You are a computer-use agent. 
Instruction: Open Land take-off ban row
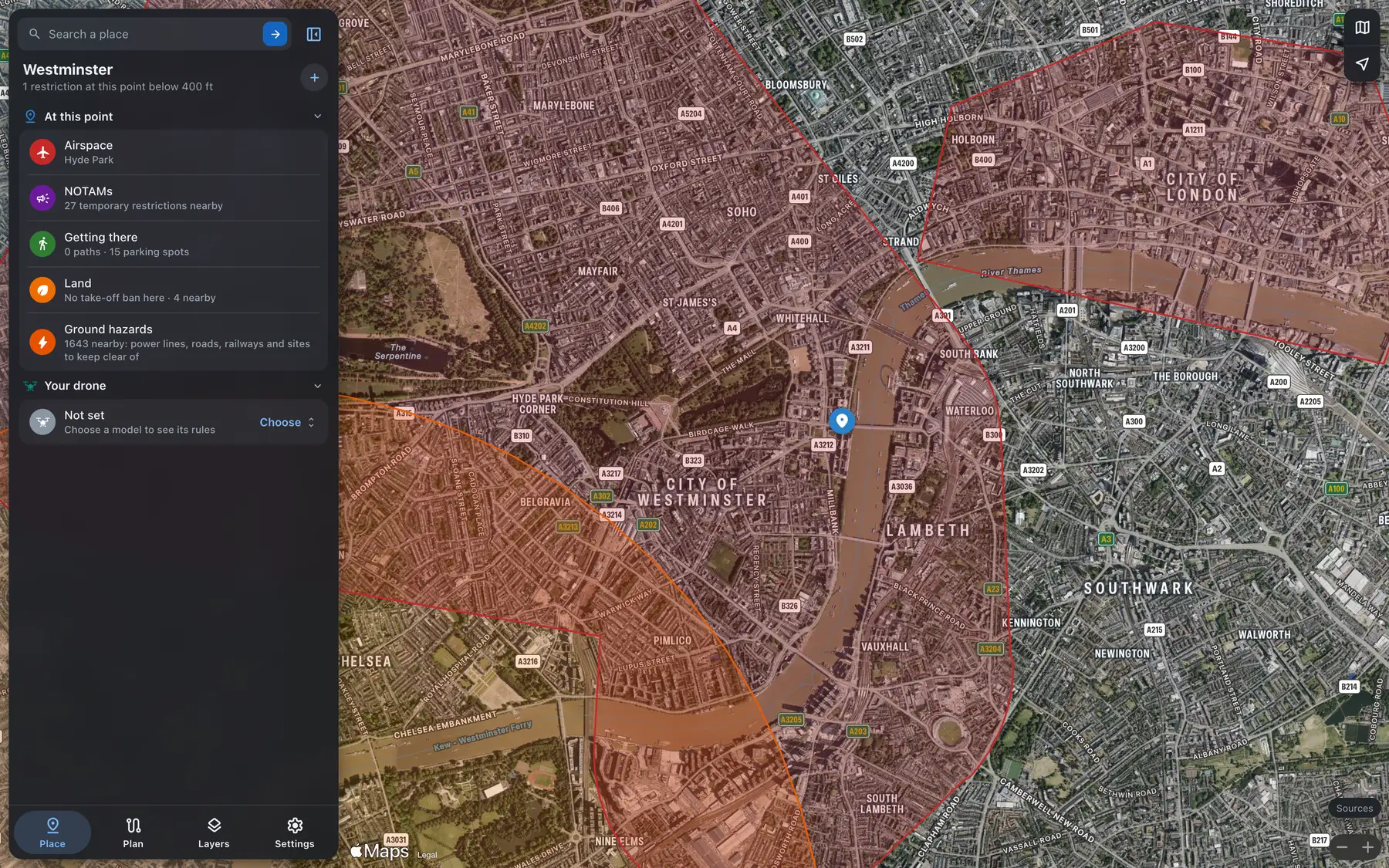[x=174, y=290]
